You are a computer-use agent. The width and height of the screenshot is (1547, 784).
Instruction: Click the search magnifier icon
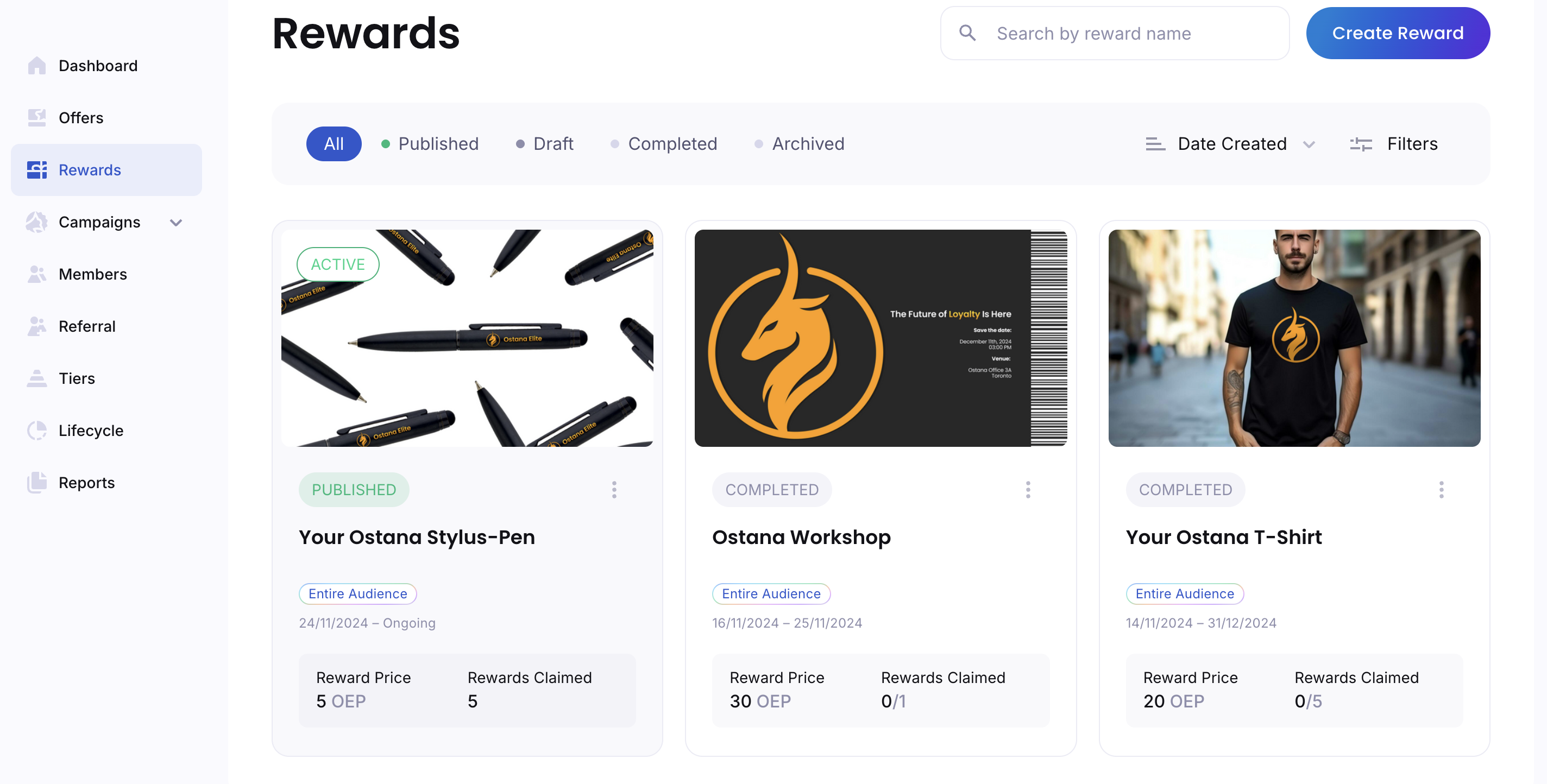tap(967, 33)
